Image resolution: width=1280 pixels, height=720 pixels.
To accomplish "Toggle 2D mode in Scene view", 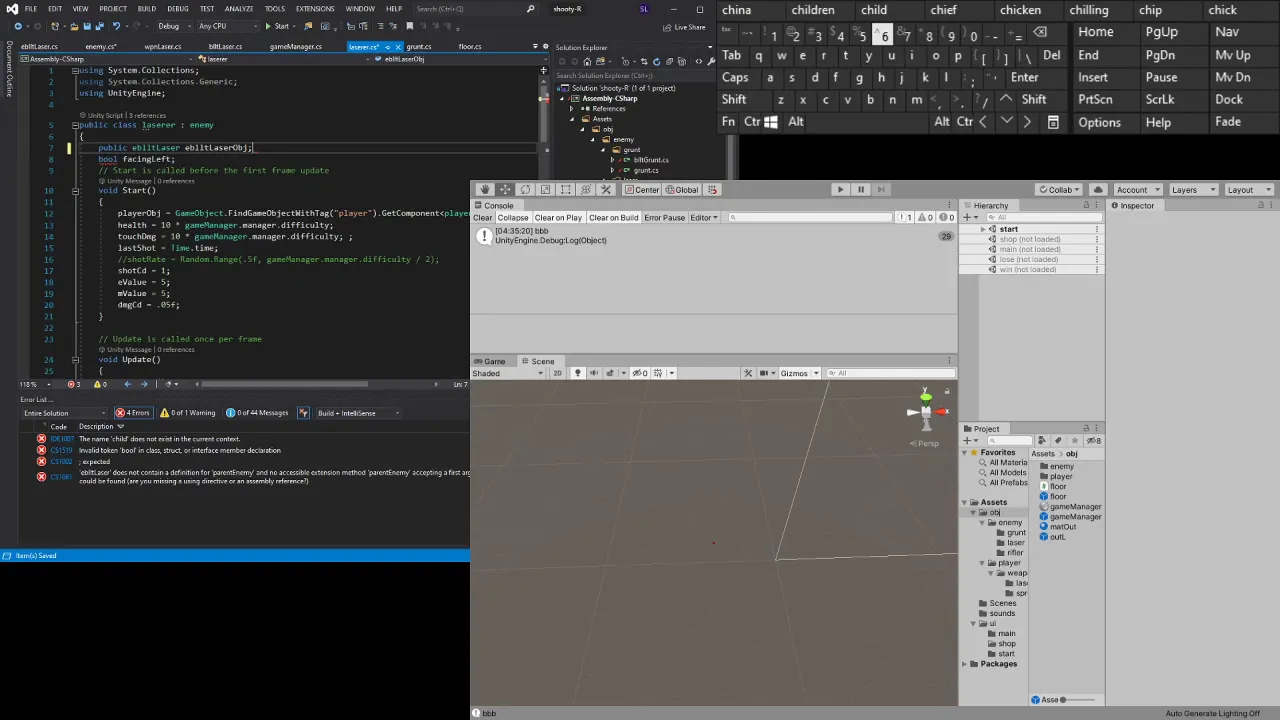I will click(557, 373).
